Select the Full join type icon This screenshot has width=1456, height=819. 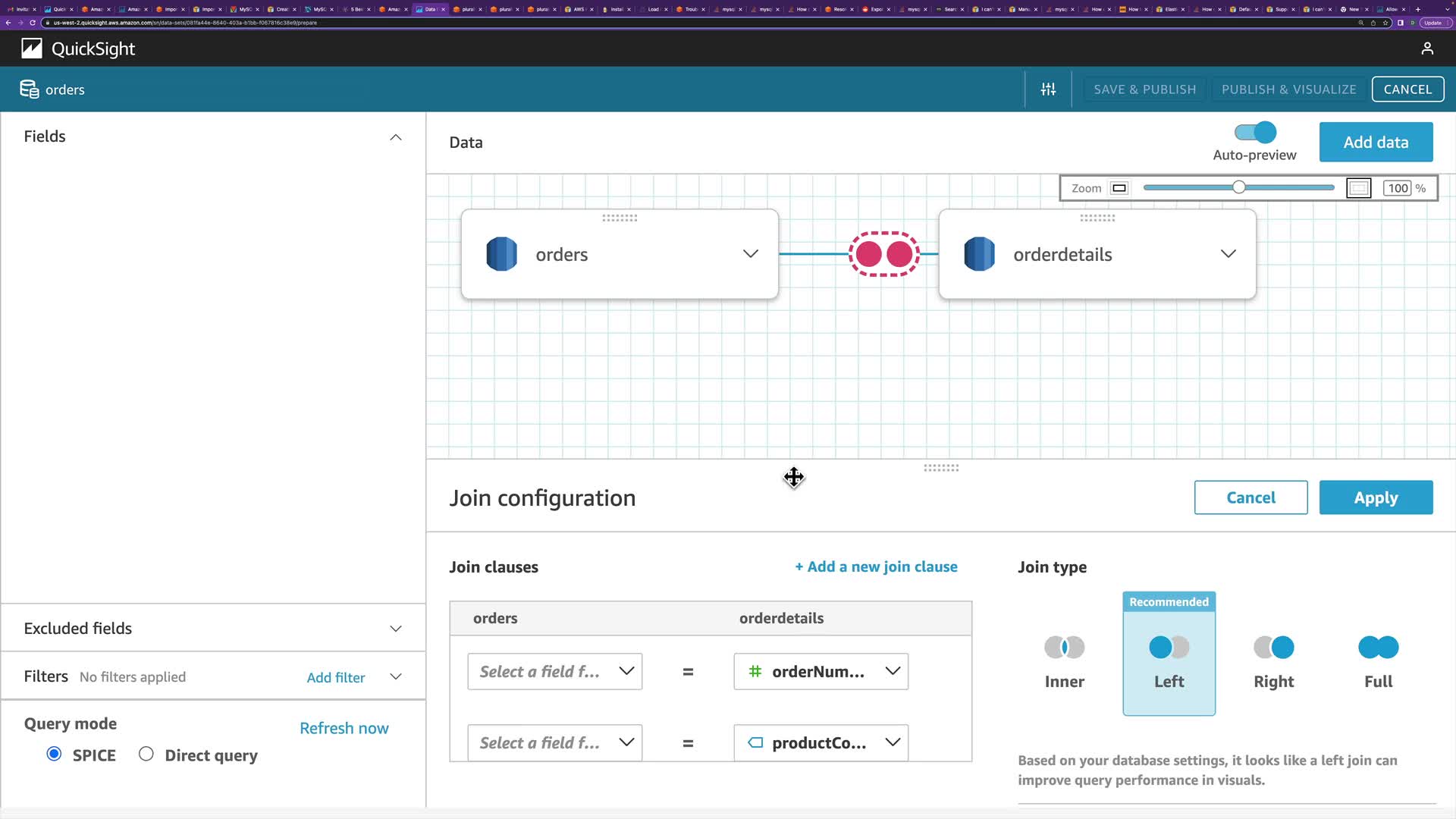point(1378,648)
